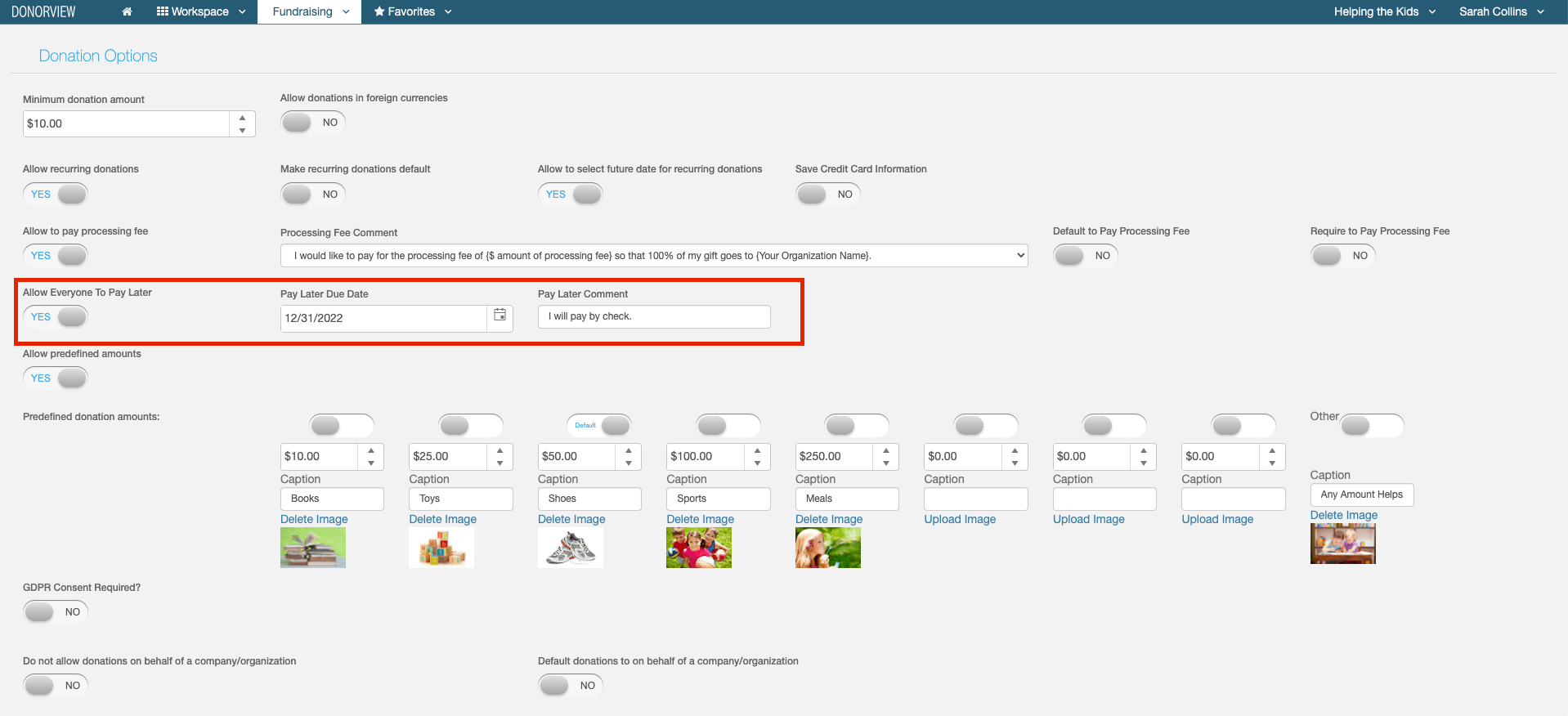Viewport: 1568px width, 716px height.
Task: Click the sneakers image under Shoes caption
Action: coord(570,548)
